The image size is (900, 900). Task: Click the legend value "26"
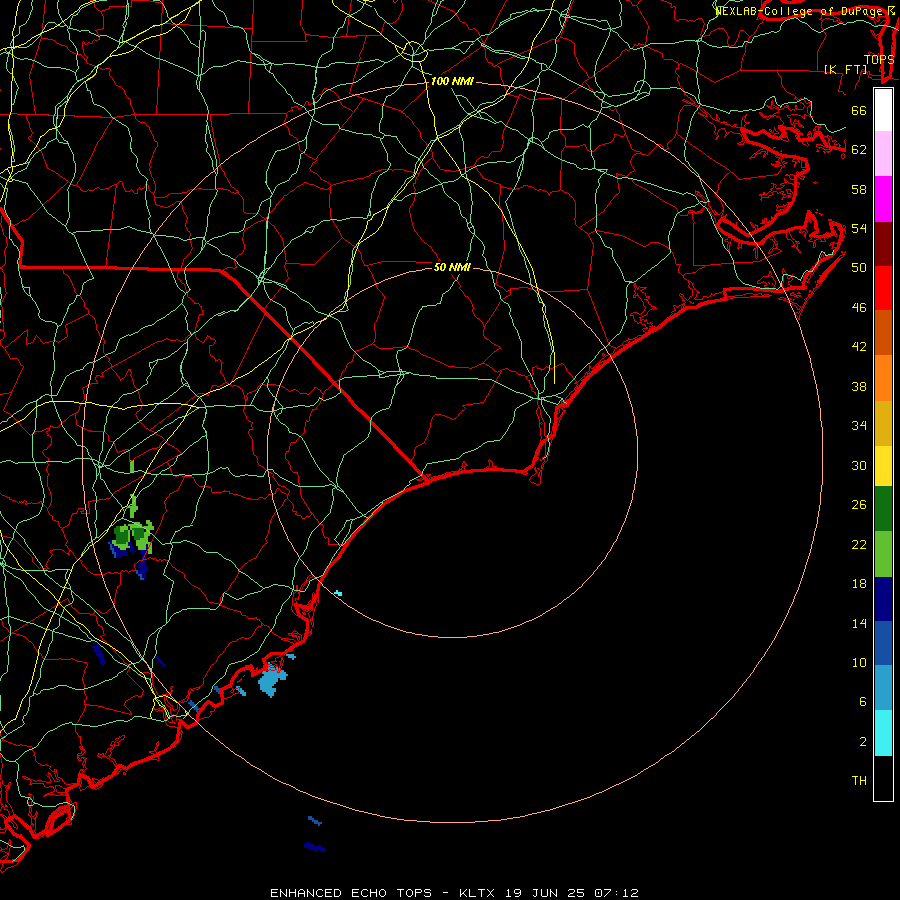(859, 505)
